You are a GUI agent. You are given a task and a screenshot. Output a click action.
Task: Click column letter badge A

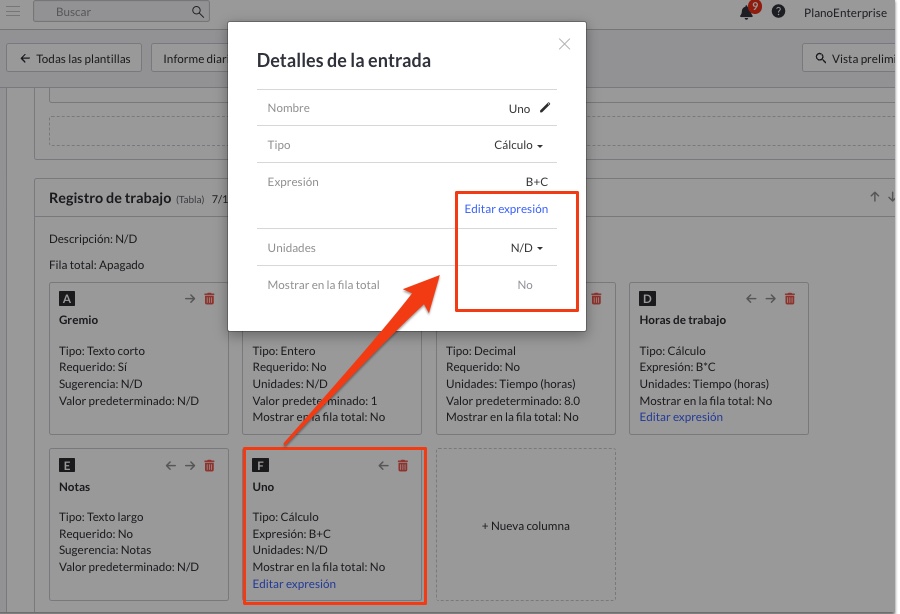tap(67, 298)
